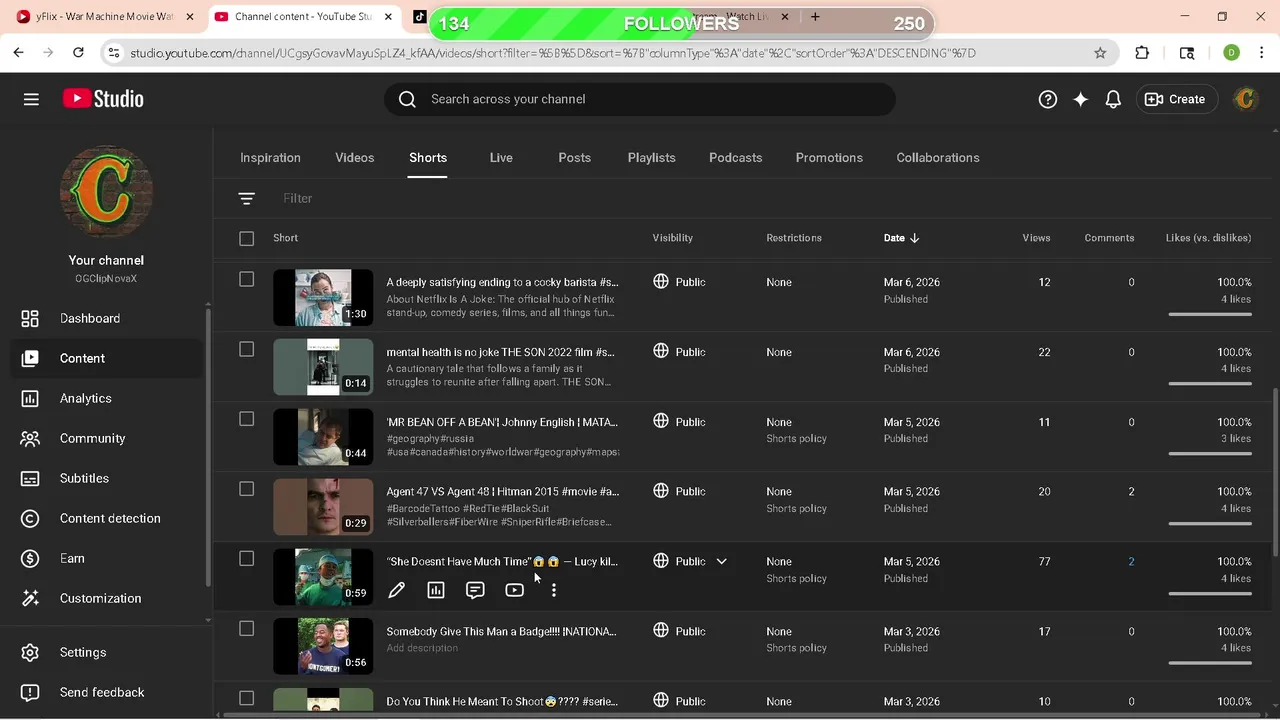Image resolution: width=1280 pixels, height=720 pixels.
Task: Open the Somebody Give This Man a Badge title
Action: [x=501, y=631]
